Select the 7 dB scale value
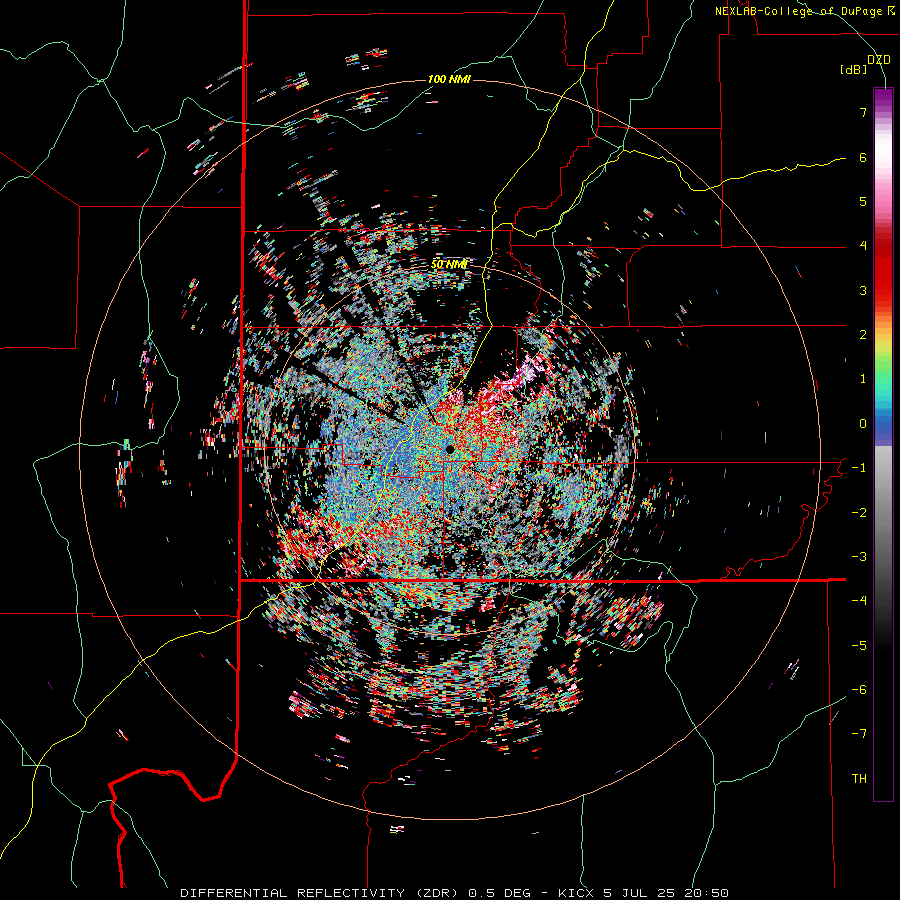 coord(863,112)
